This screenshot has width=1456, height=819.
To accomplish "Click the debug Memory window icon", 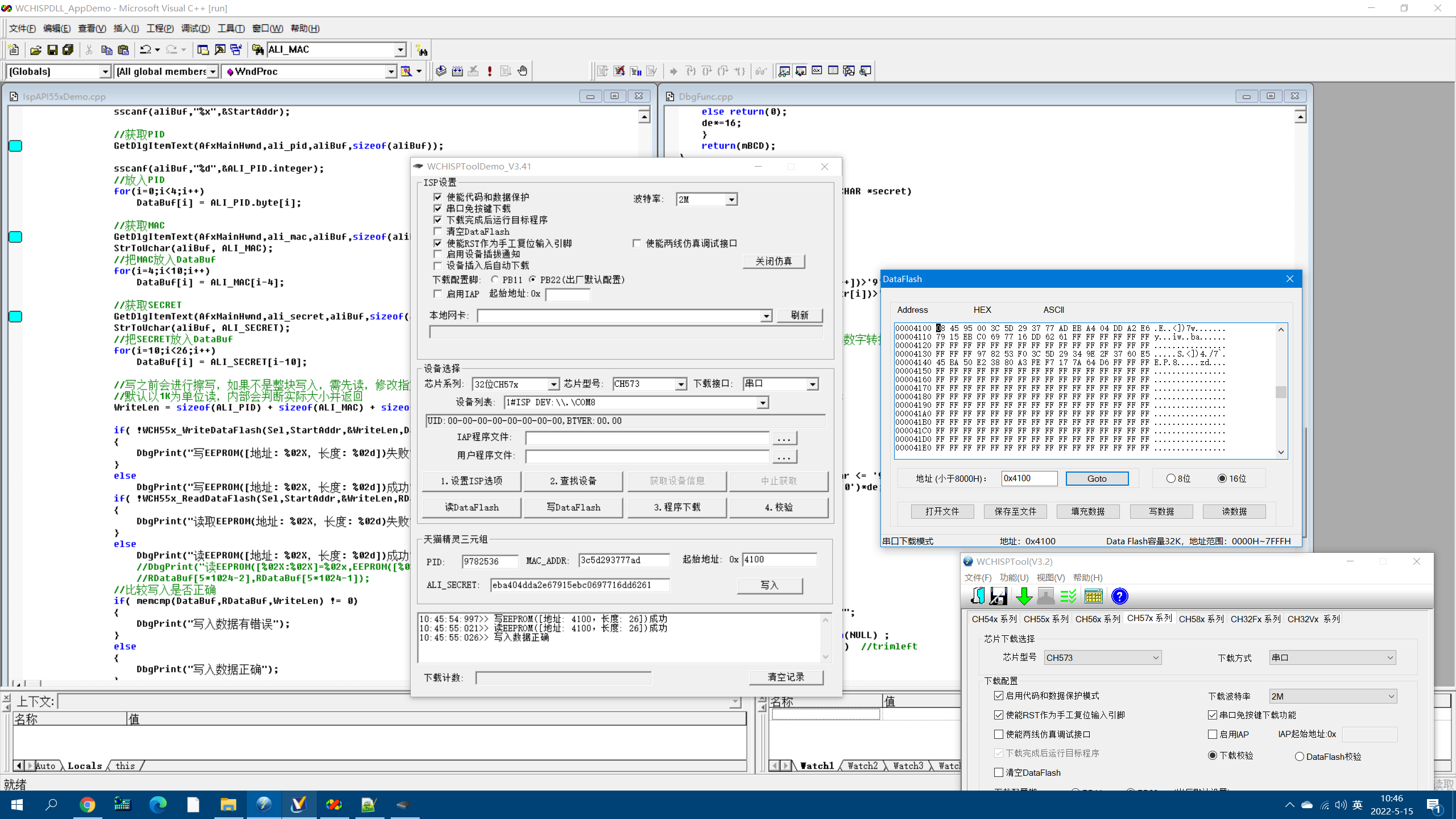I will click(x=833, y=71).
